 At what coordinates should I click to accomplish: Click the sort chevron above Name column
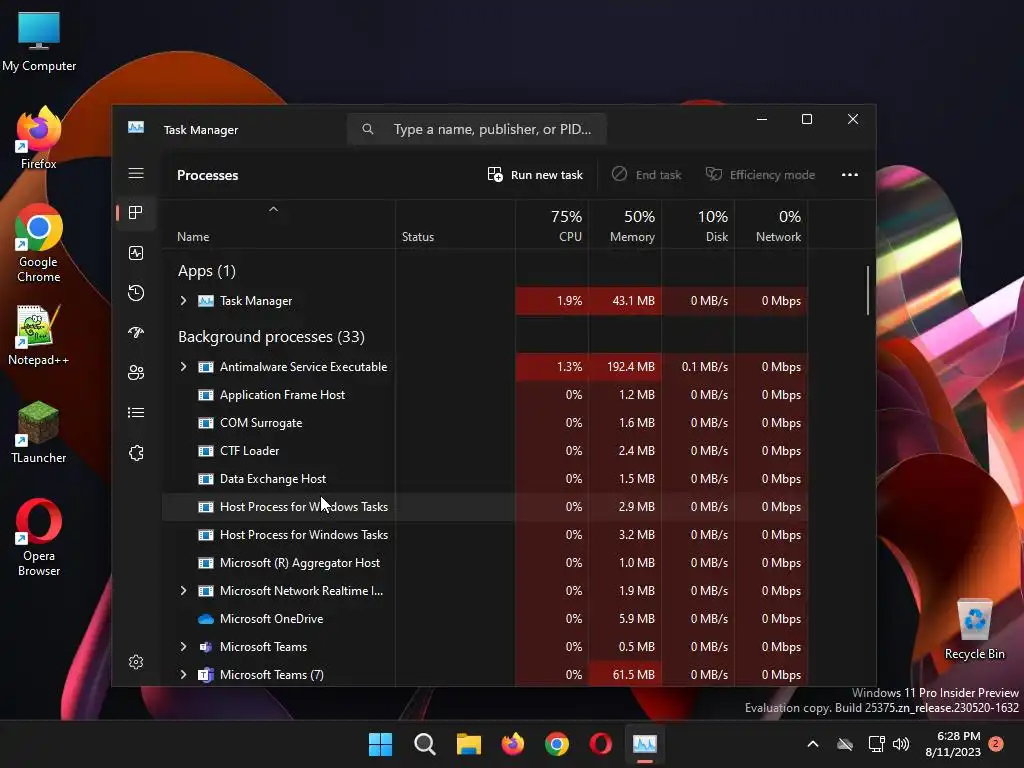(274, 209)
